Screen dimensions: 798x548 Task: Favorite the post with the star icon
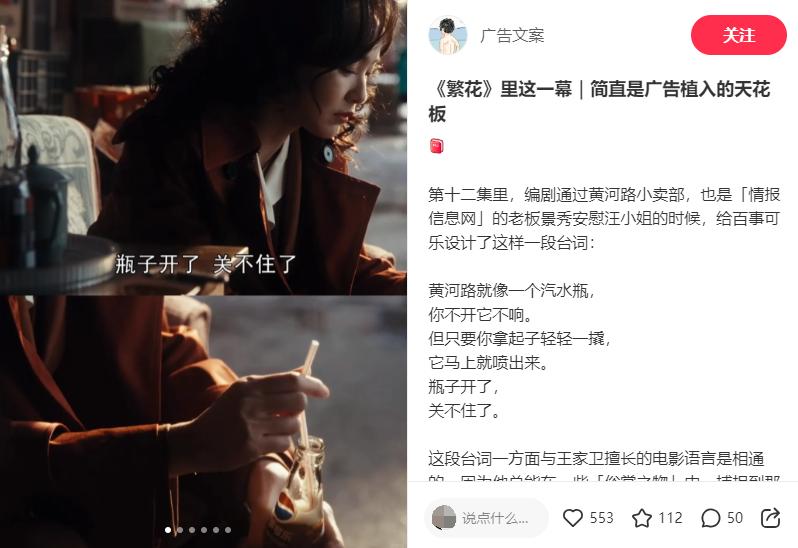[x=641, y=518]
